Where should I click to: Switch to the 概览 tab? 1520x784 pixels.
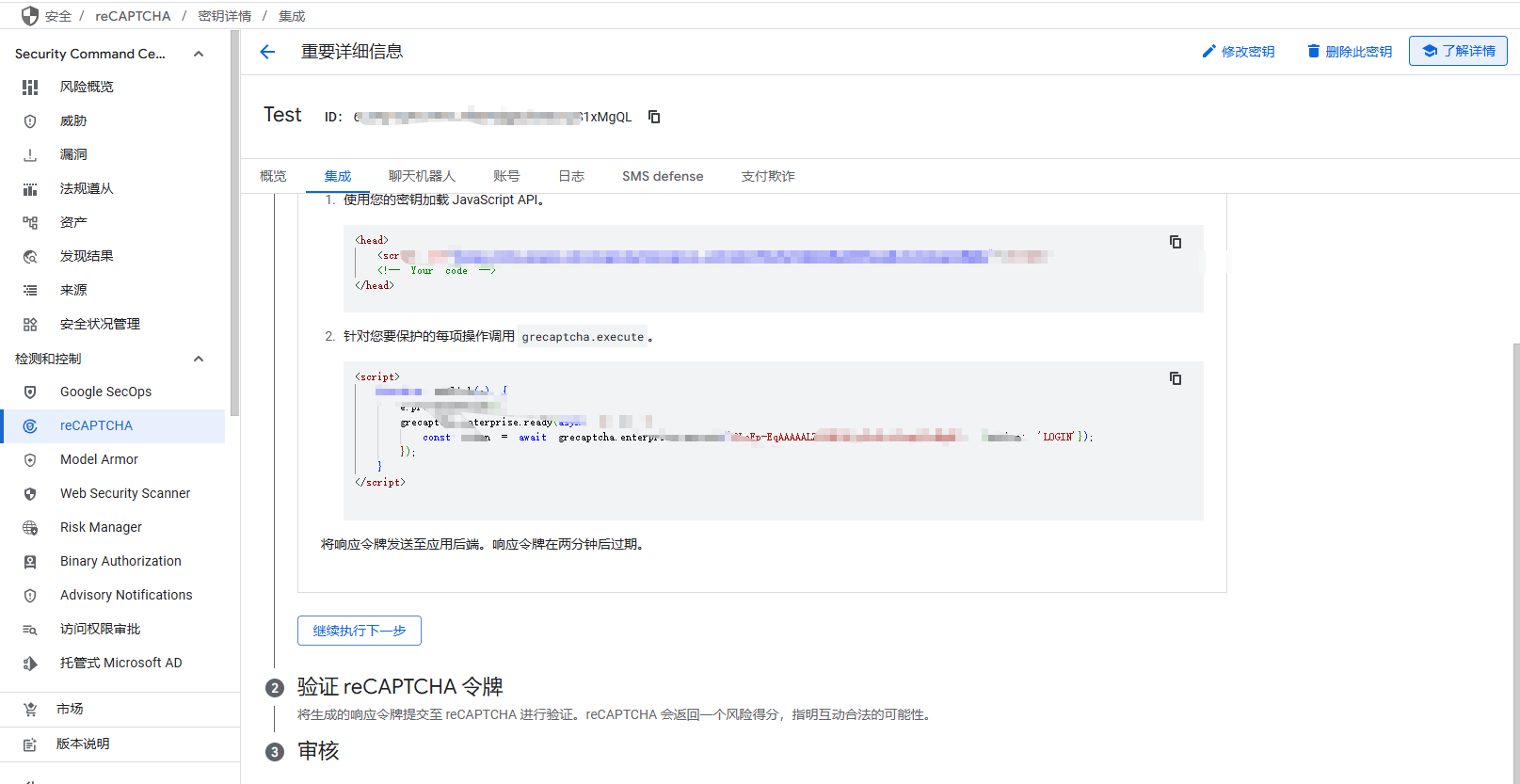[x=273, y=176]
